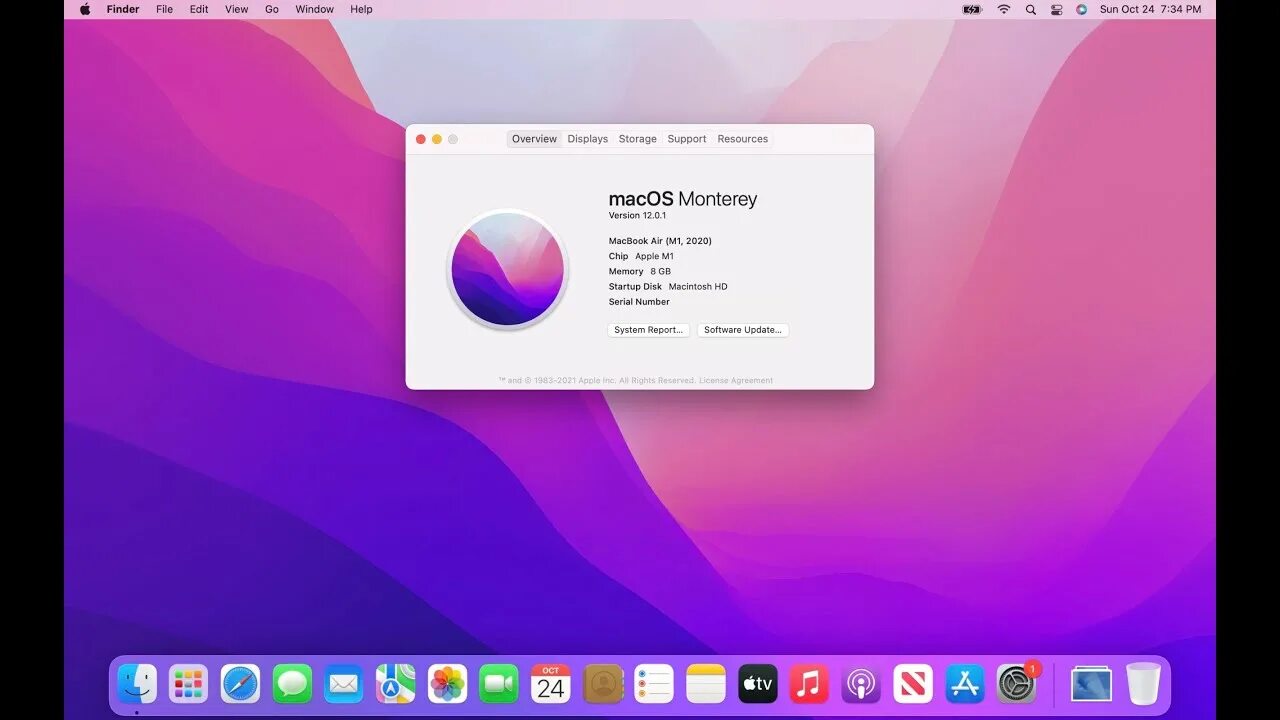Switch to the Displays tab

[x=588, y=139]
